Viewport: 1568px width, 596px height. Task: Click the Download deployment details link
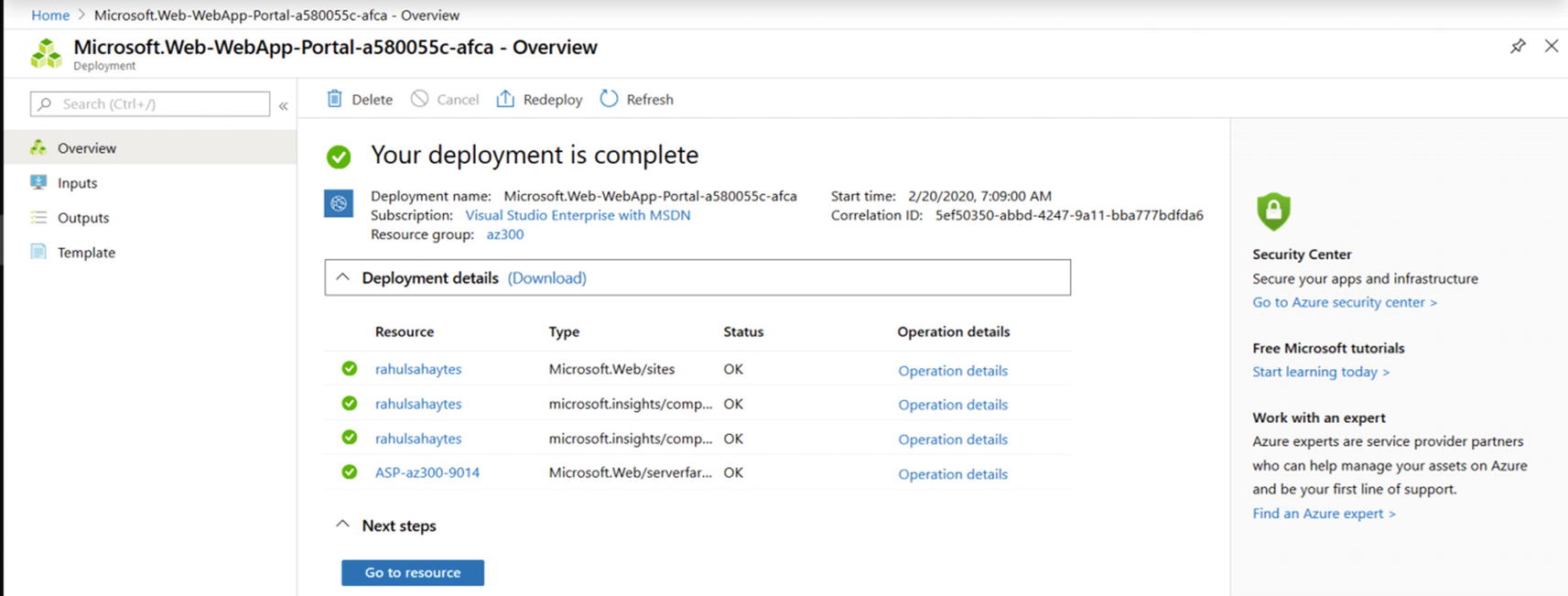(x=547, y=277)
